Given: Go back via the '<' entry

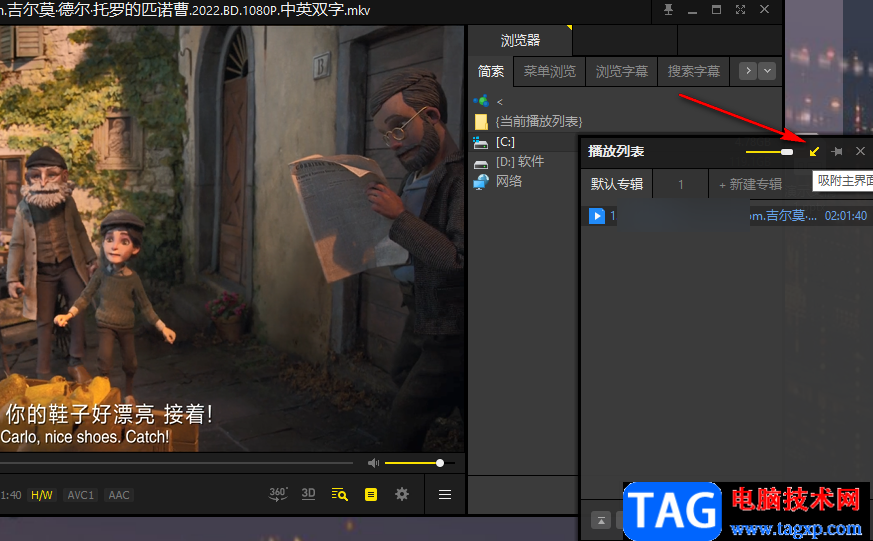Looking at the screenshot, I should pos(499,102).
